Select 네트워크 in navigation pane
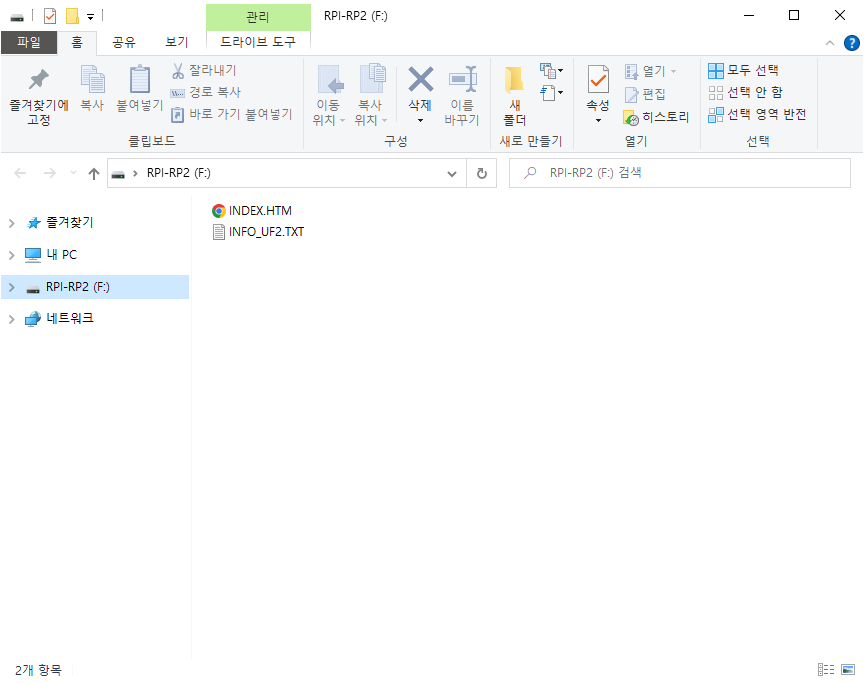 point(60,318)
